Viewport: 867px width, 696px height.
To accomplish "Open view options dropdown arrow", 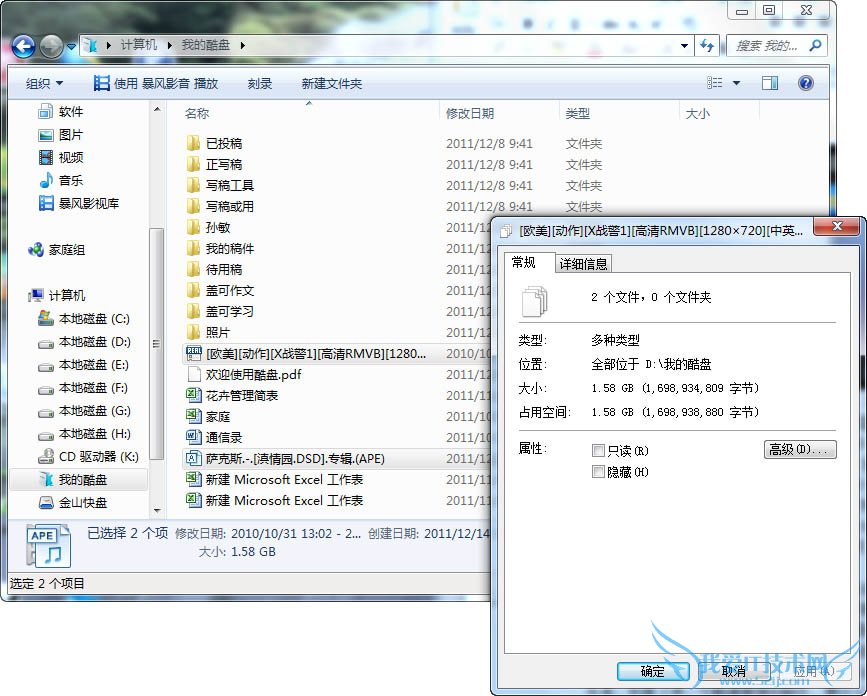I will coord(737,83).
